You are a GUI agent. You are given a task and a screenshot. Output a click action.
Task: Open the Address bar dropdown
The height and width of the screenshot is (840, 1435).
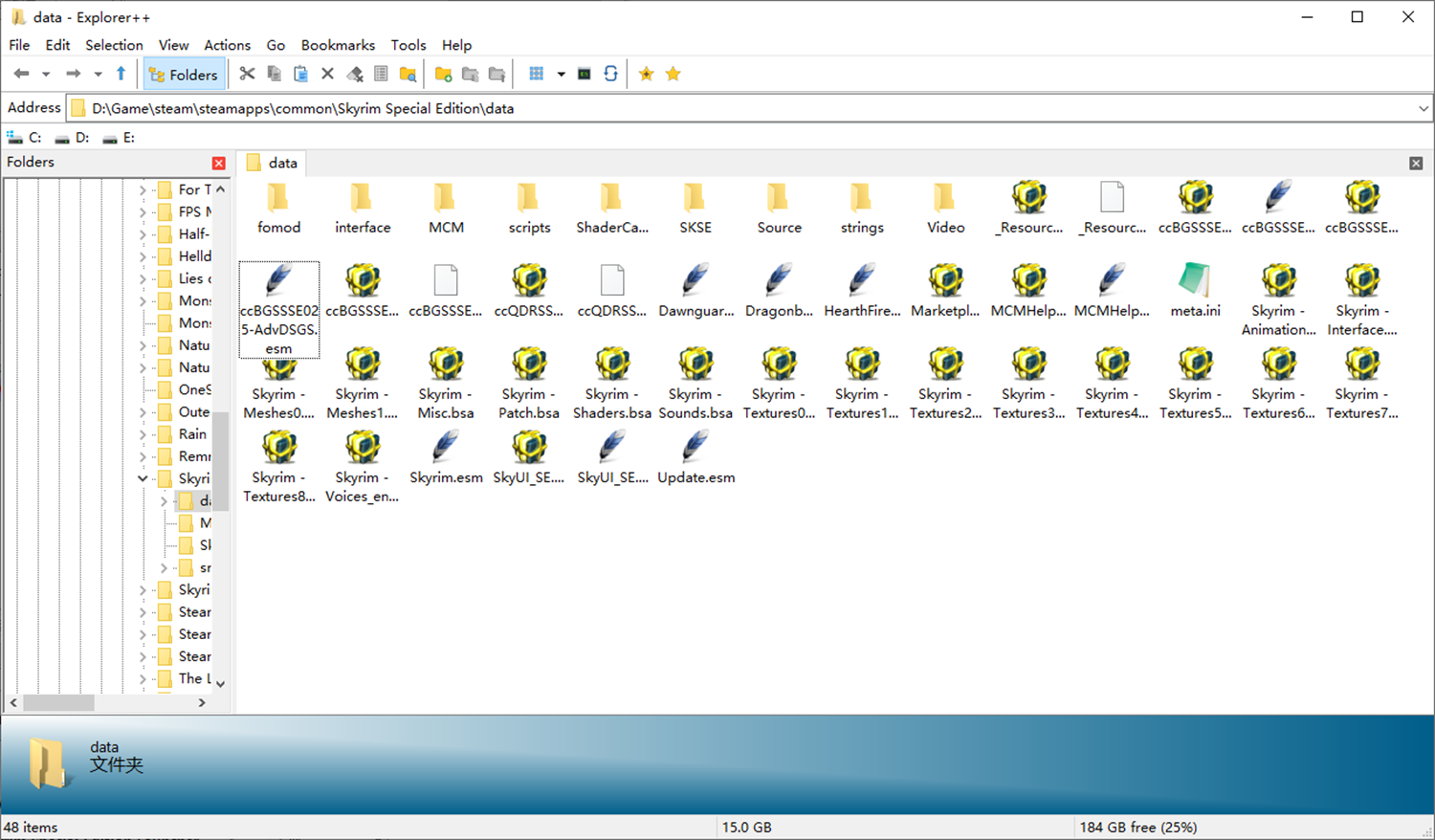[x=1423, y=108]
